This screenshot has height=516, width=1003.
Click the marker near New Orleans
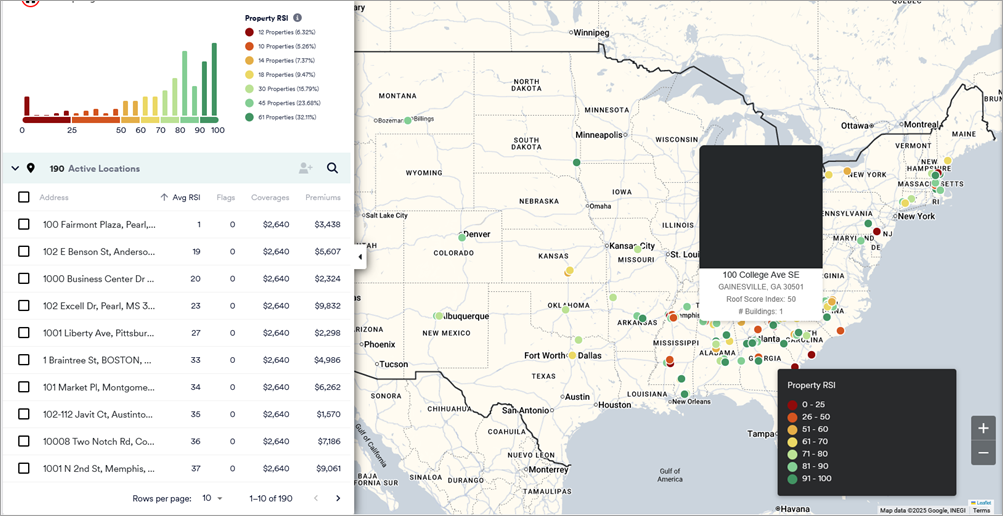pyautogui.click(x=684, y=394)
